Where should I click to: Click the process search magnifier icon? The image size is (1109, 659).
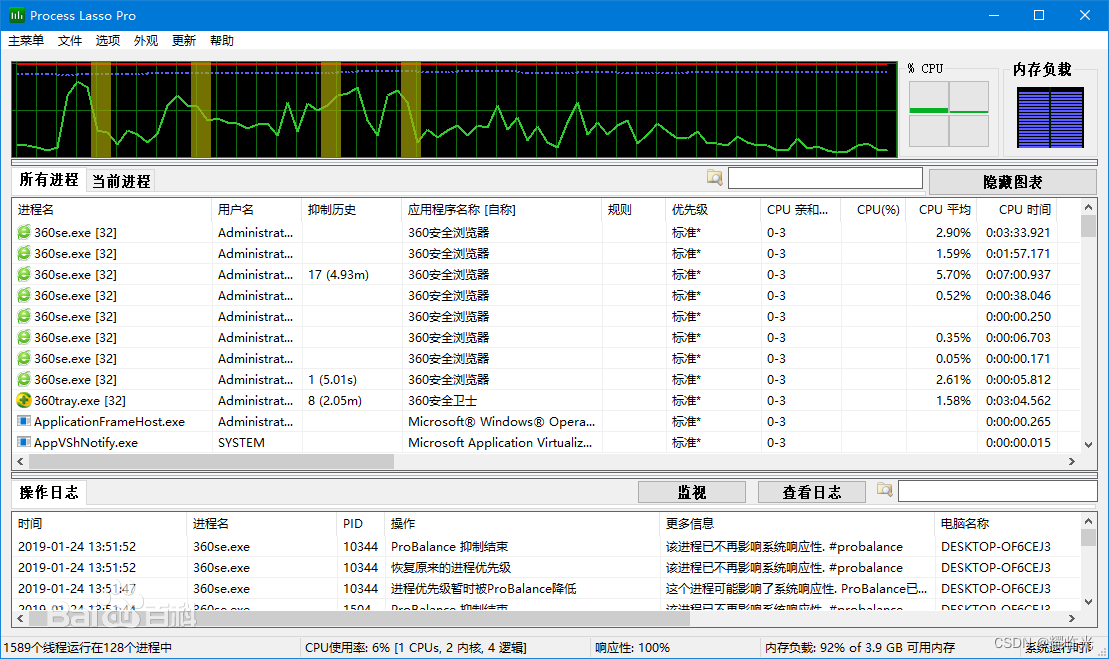(714, 178)
